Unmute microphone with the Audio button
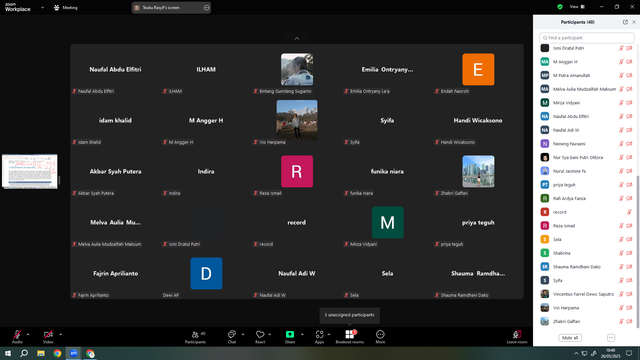 click(x=17, y=337)
